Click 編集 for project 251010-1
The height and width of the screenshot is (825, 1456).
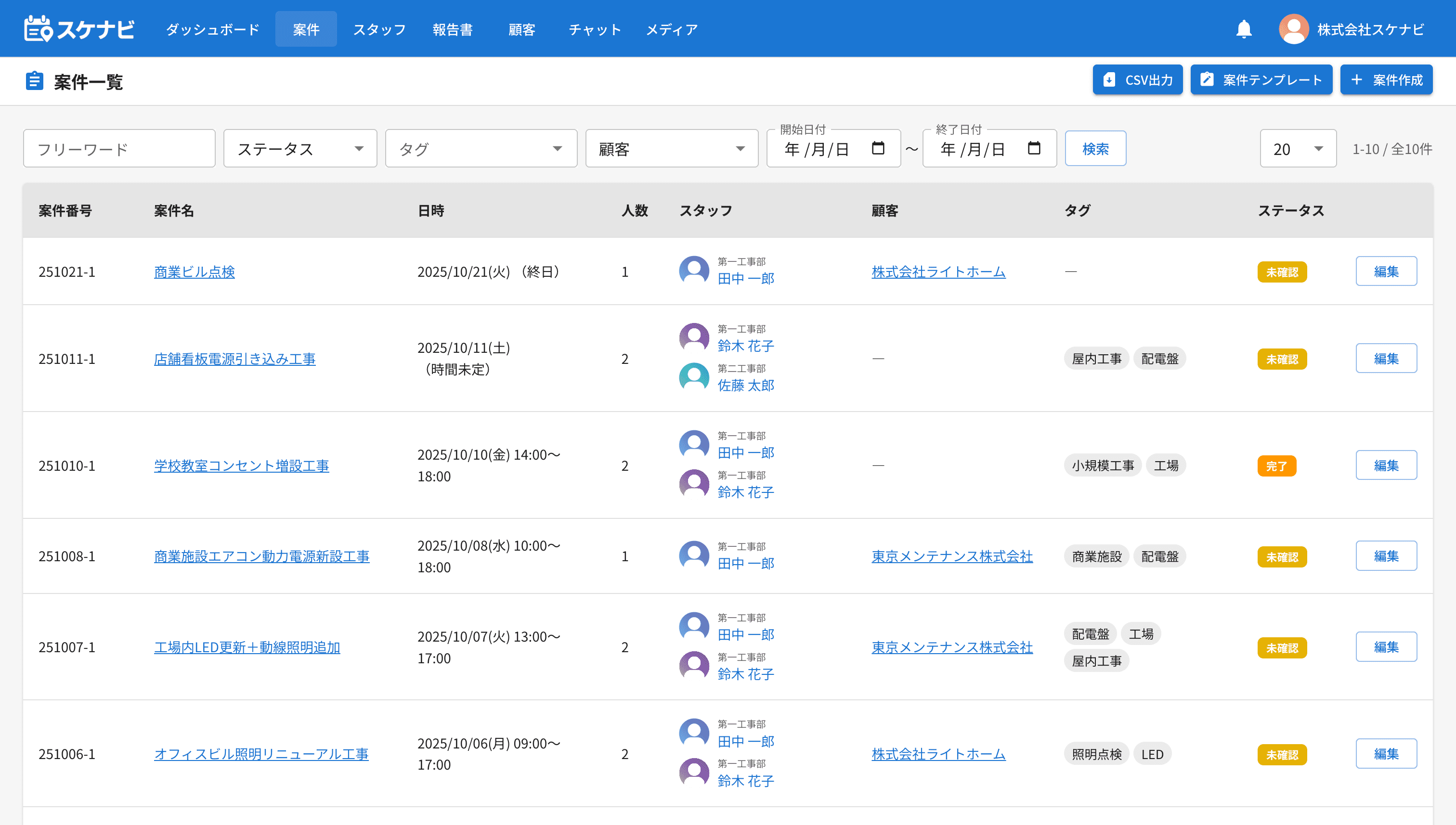(1386, 466)
